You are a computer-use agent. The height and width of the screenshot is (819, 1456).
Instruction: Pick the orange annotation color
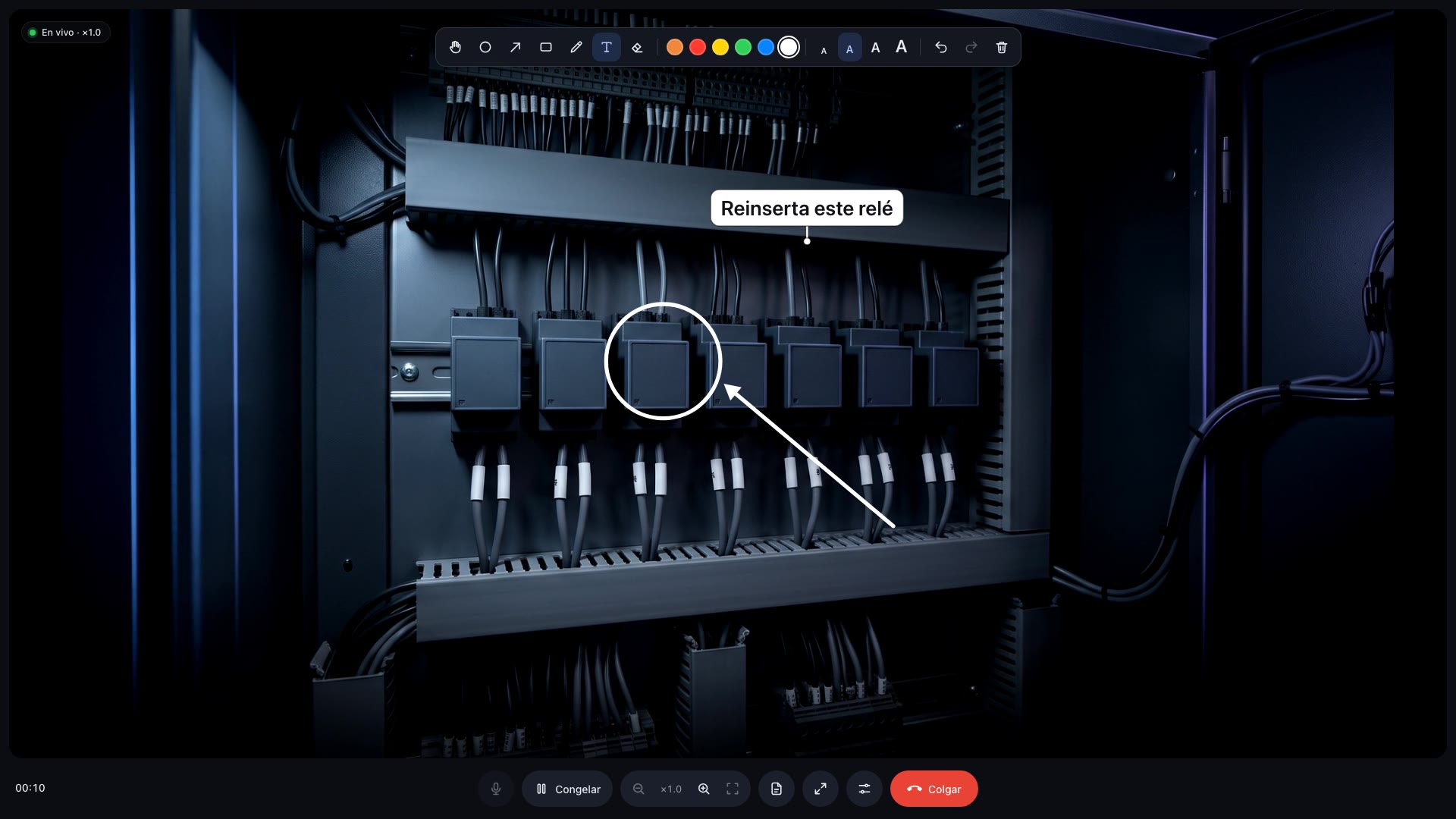[x=675, y=47]
